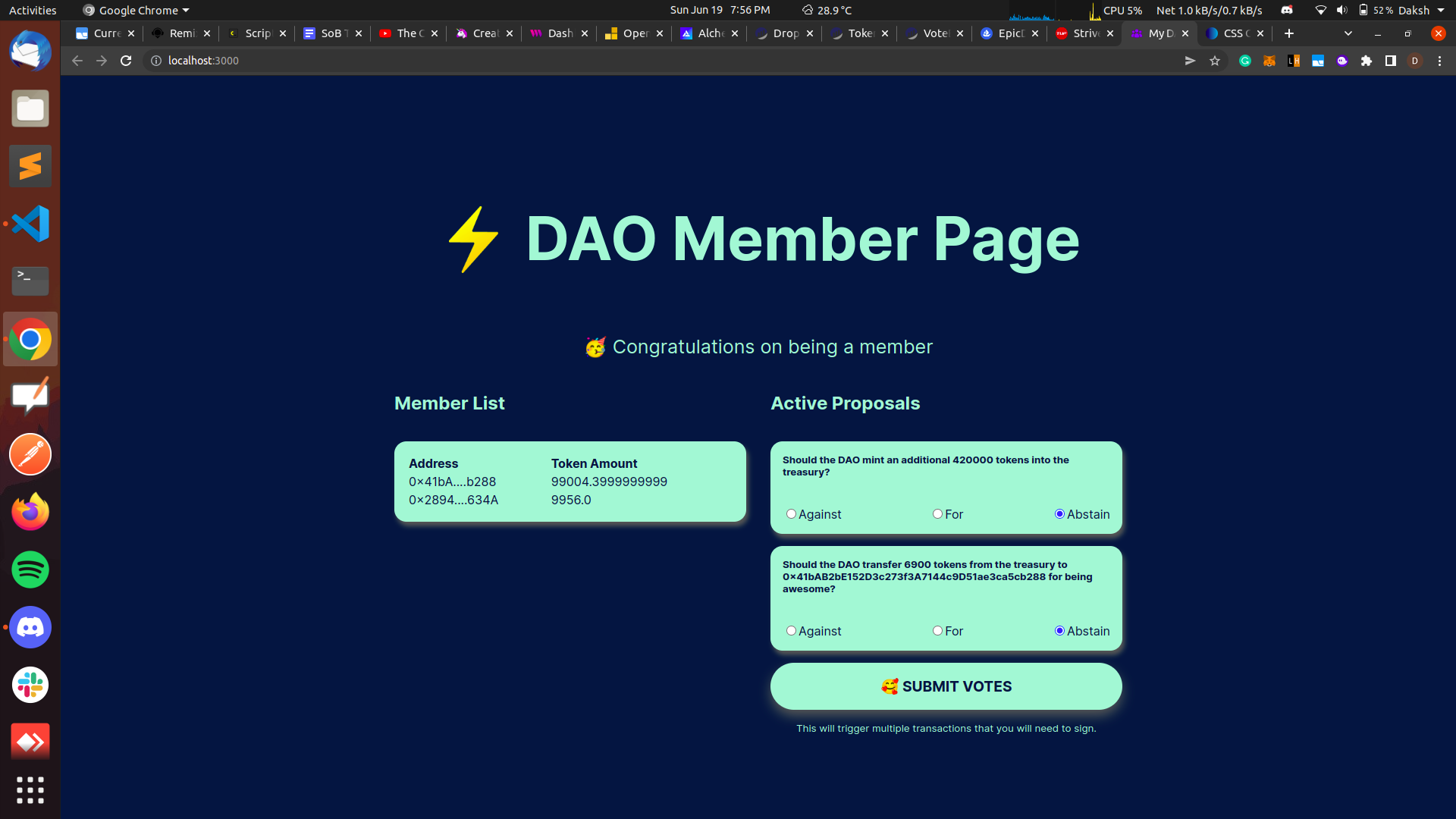Select For on the mint proposal

(938, 514)
